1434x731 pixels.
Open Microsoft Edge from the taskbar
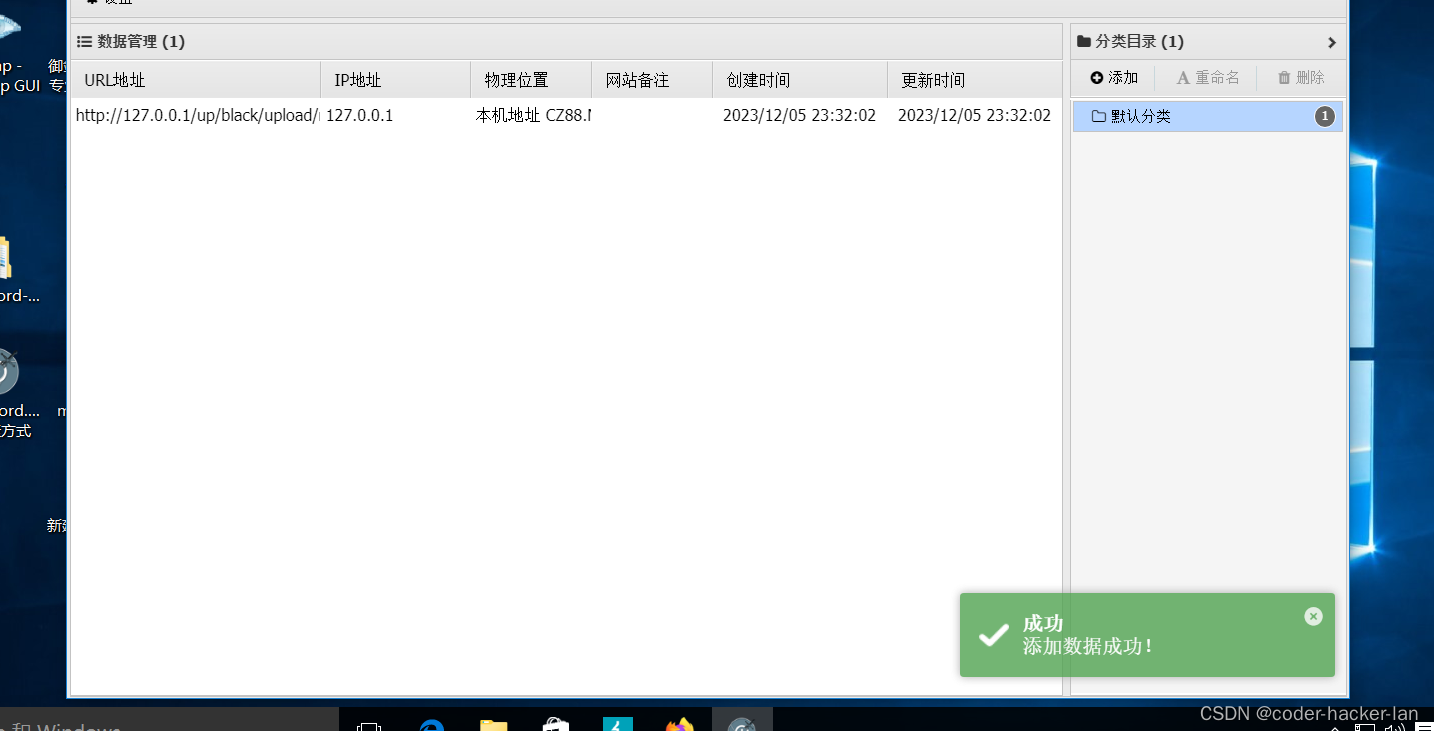click(432, 724)
